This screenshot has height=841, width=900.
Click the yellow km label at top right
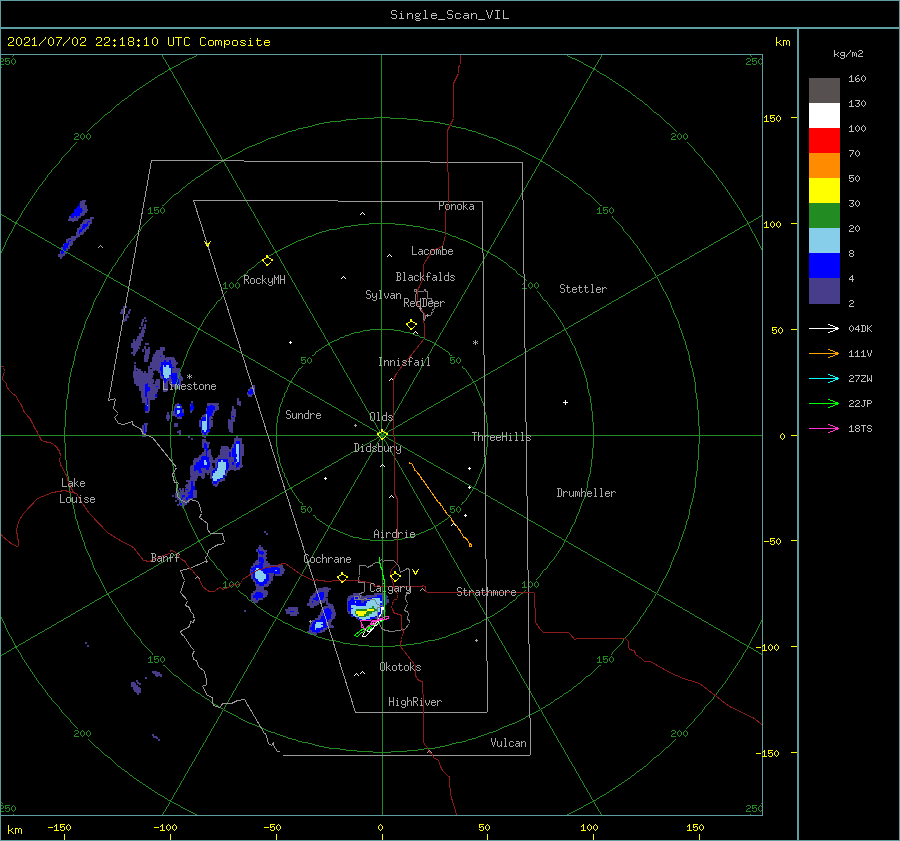(782, 42)
